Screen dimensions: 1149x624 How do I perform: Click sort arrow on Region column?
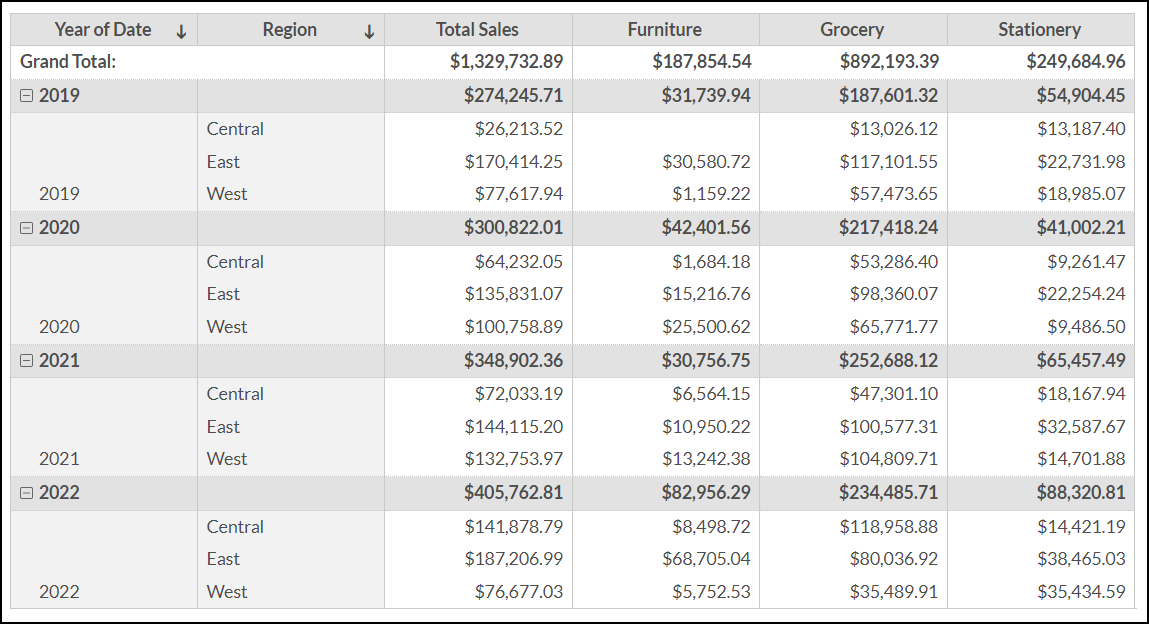coord(369,31)
